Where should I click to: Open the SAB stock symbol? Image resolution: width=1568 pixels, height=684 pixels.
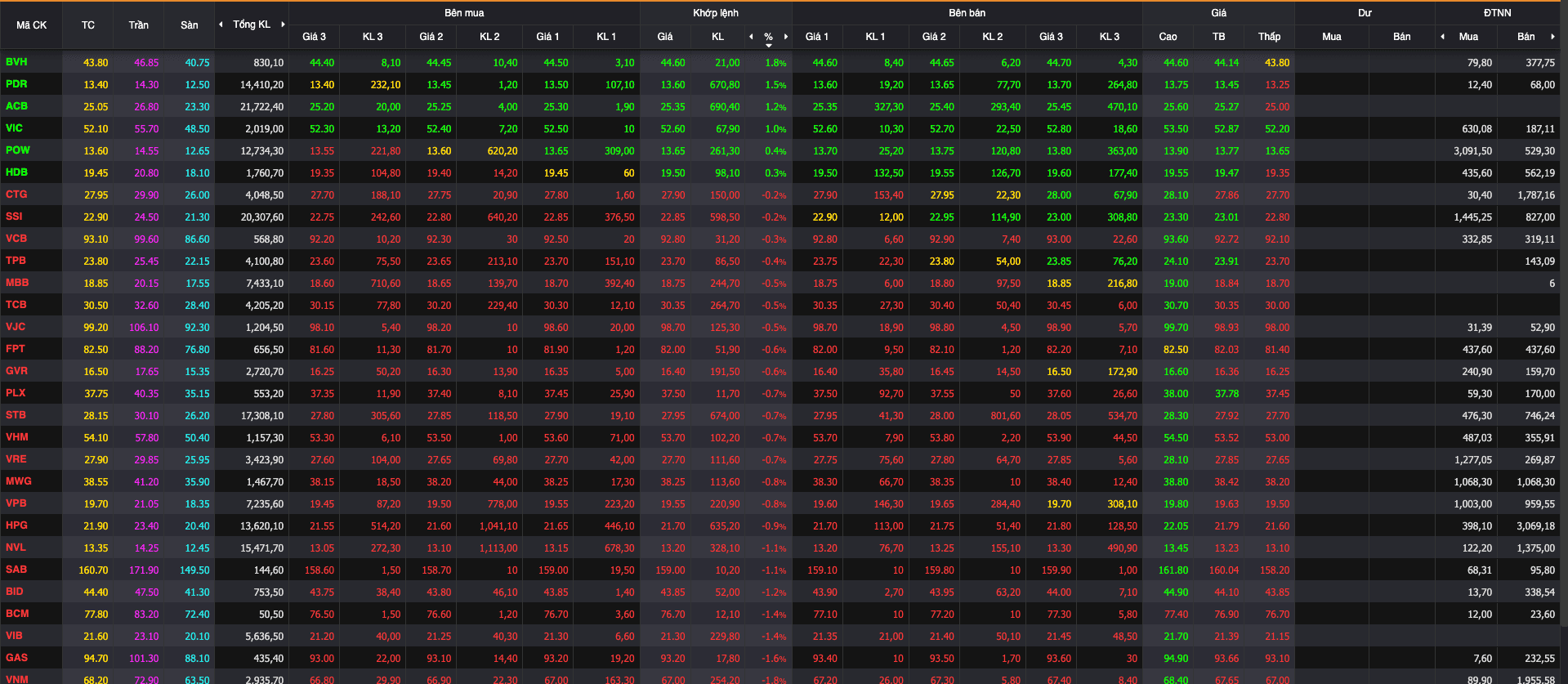(16, 570)
